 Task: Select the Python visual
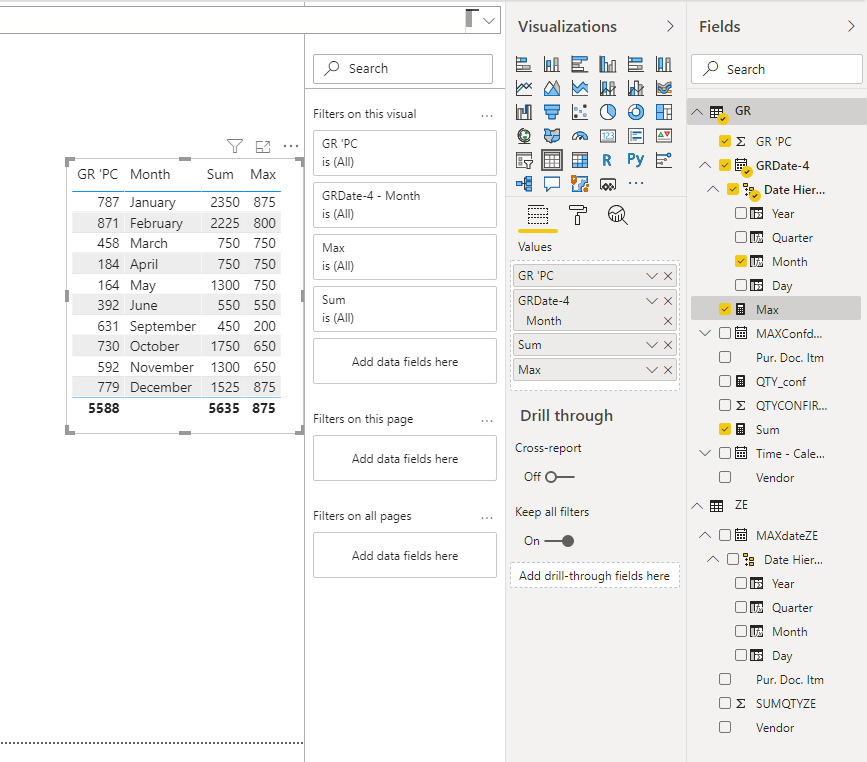pos(636,160)
